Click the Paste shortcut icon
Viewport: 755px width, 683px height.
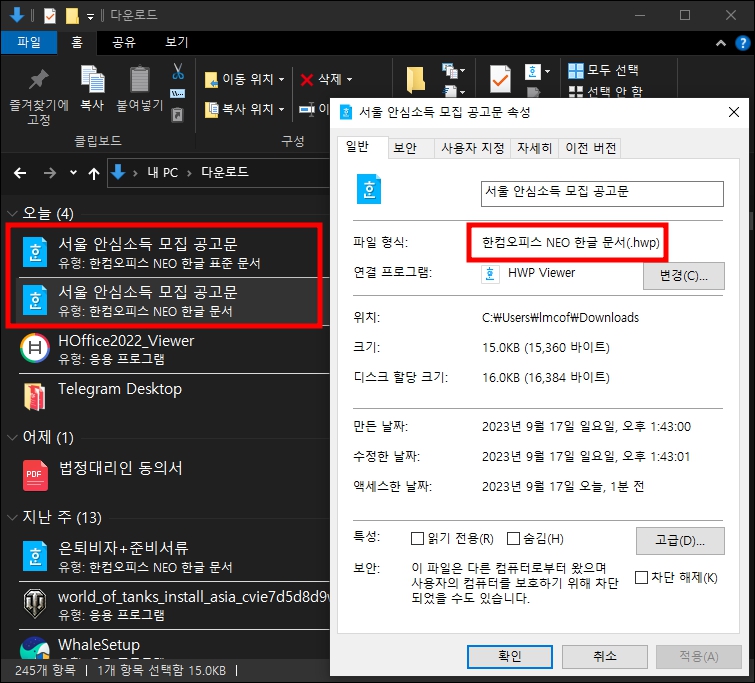177,114
